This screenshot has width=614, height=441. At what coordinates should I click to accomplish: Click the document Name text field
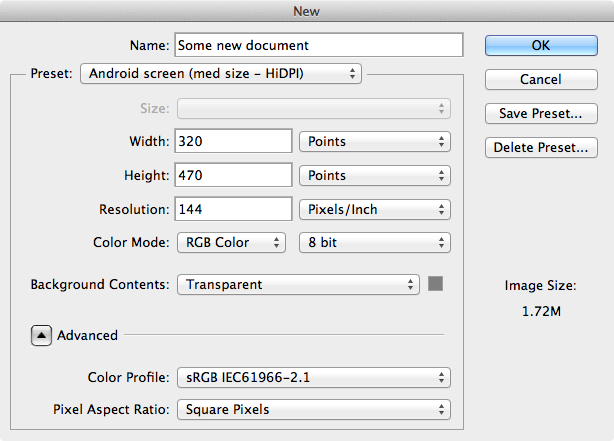318,45
